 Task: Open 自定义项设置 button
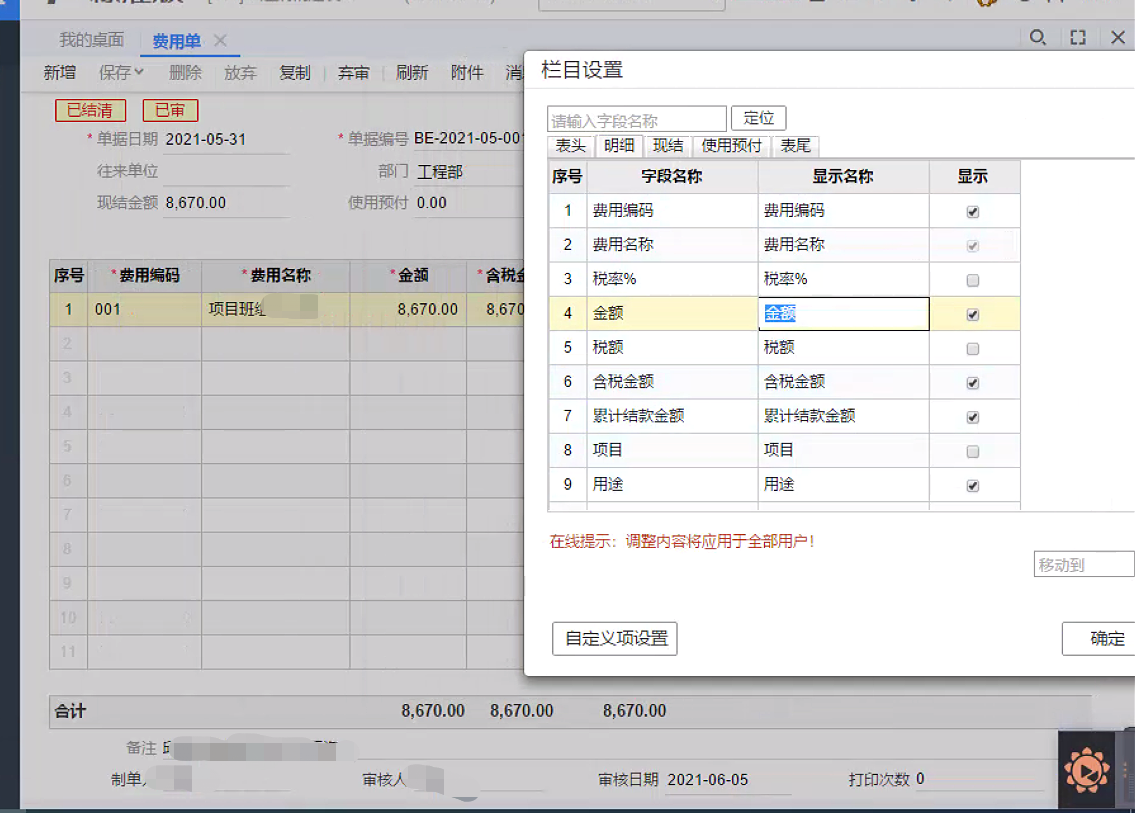615,639
